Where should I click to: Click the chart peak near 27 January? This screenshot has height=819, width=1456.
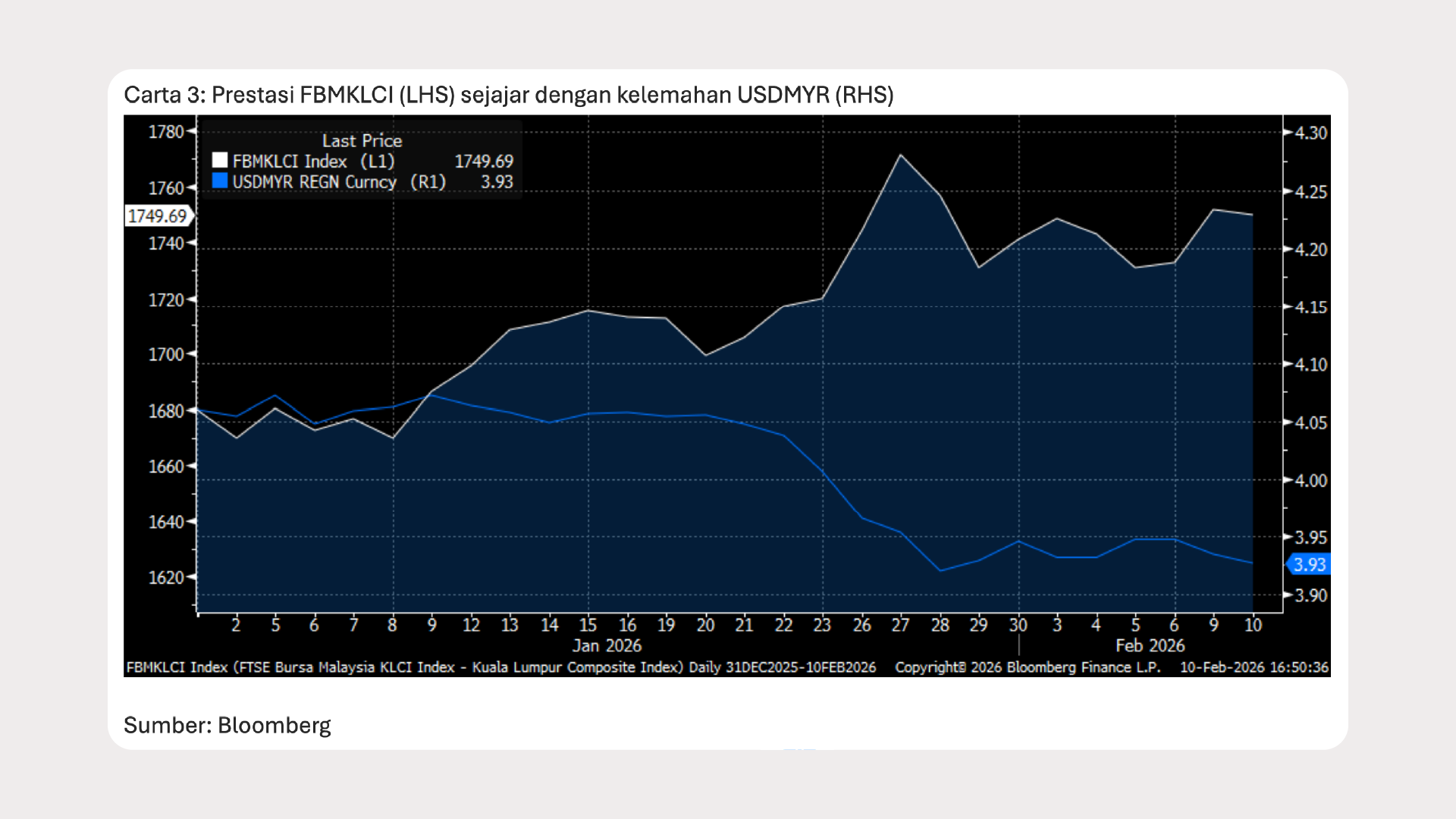902,154
